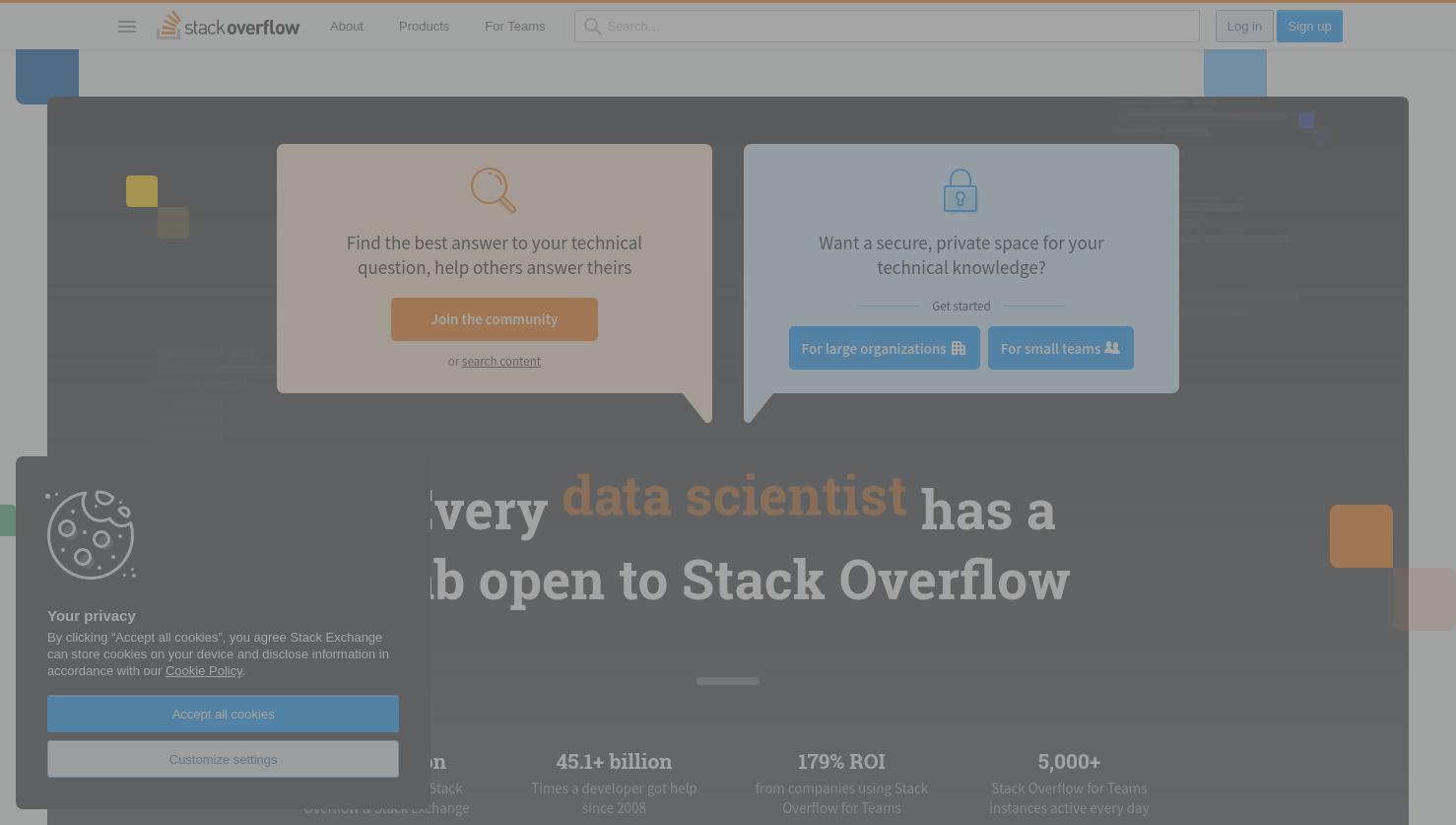Open the For Teams menu item
The height and width of the screenshot is (825, 1456).
514,27
